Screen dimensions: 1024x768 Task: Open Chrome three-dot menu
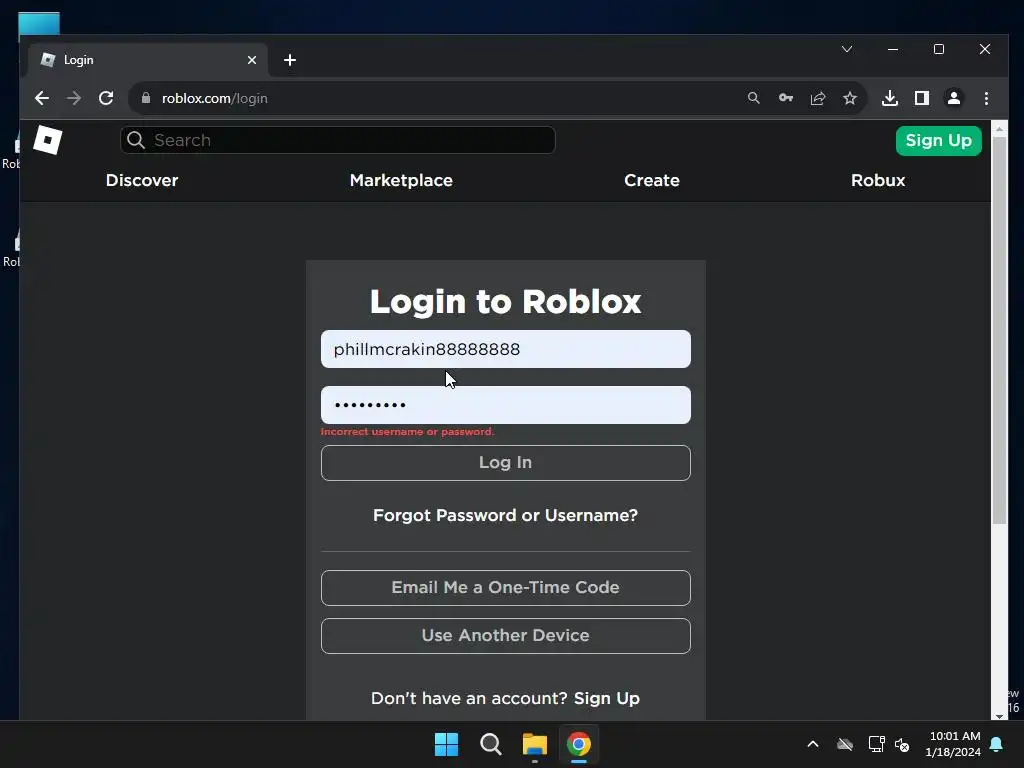click(986, 98)
